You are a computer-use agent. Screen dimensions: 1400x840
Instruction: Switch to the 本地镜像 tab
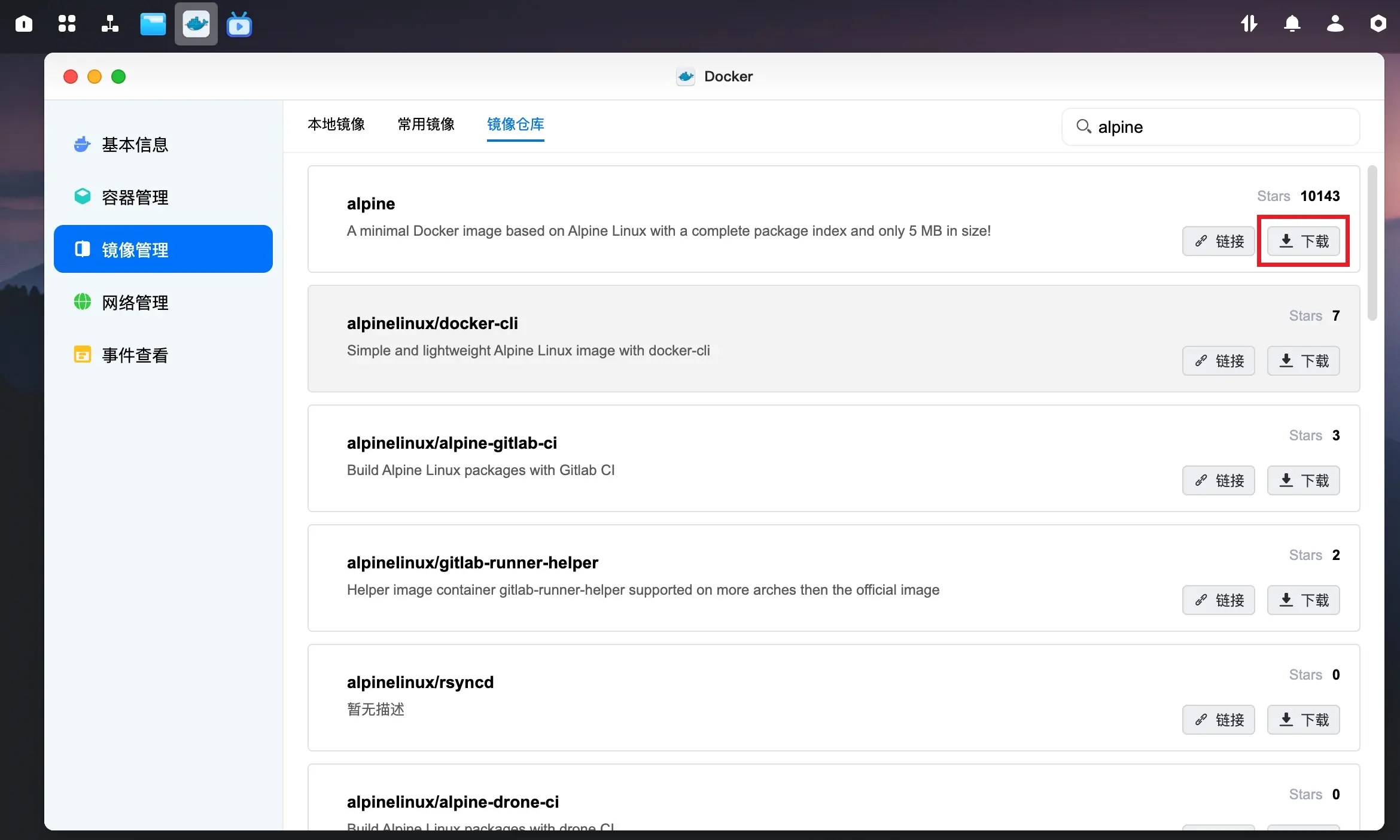pos(336,124)
